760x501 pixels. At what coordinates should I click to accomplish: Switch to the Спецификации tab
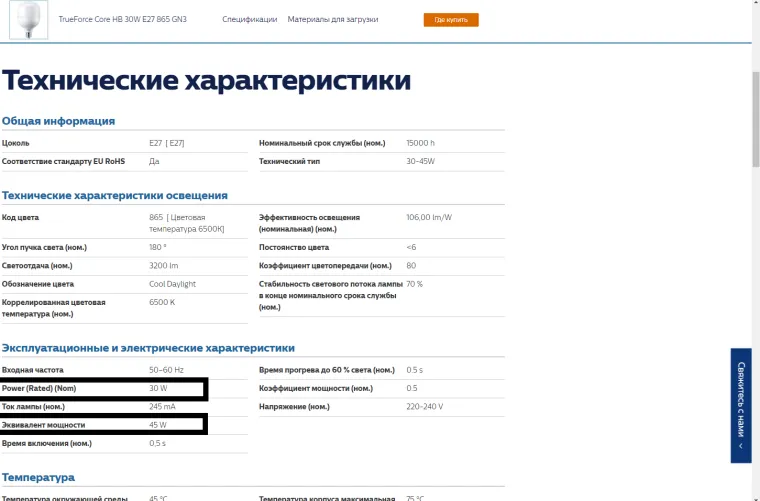pyautogui.click(x=249, y=20)
